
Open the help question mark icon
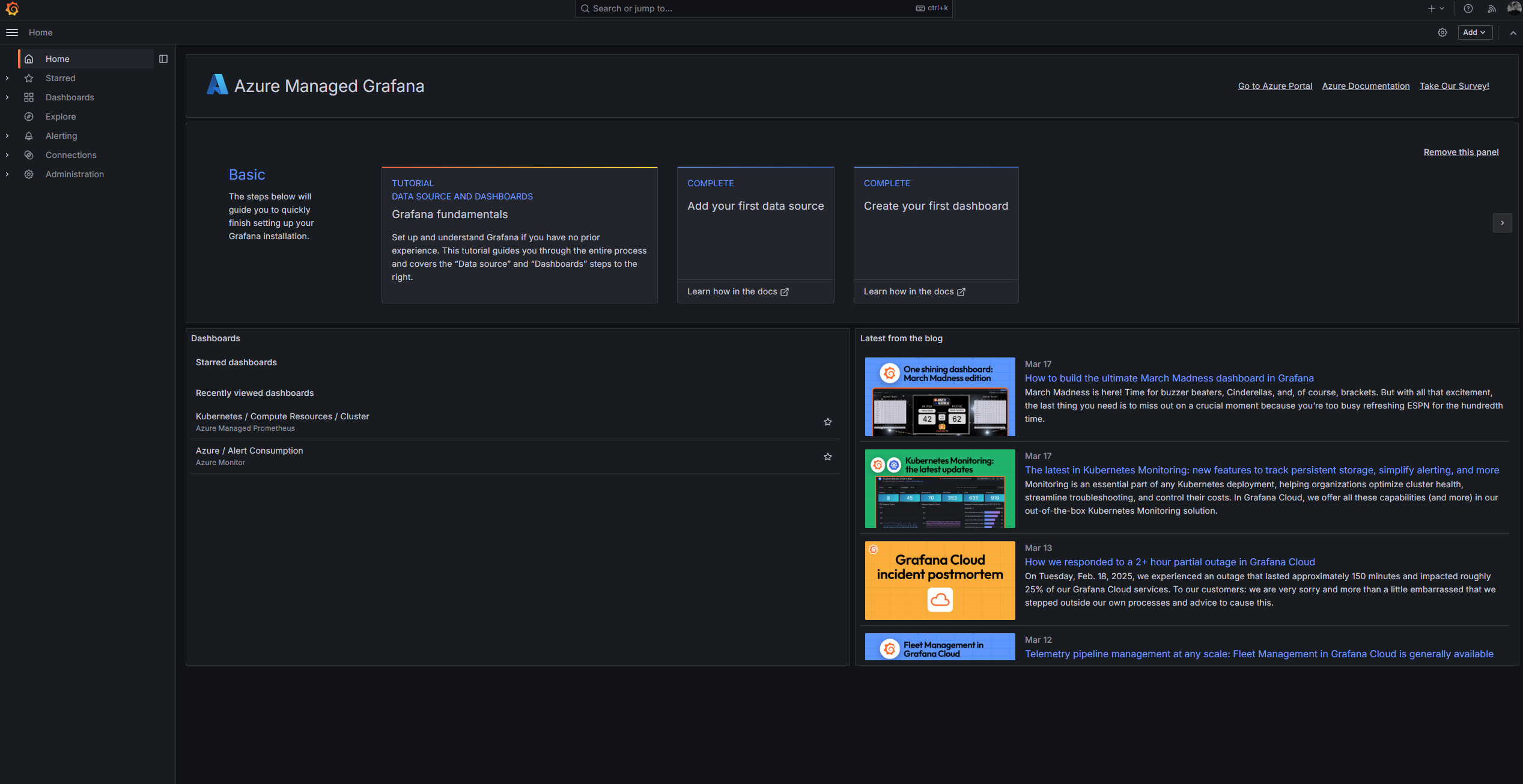click(x=1468, y=8)
